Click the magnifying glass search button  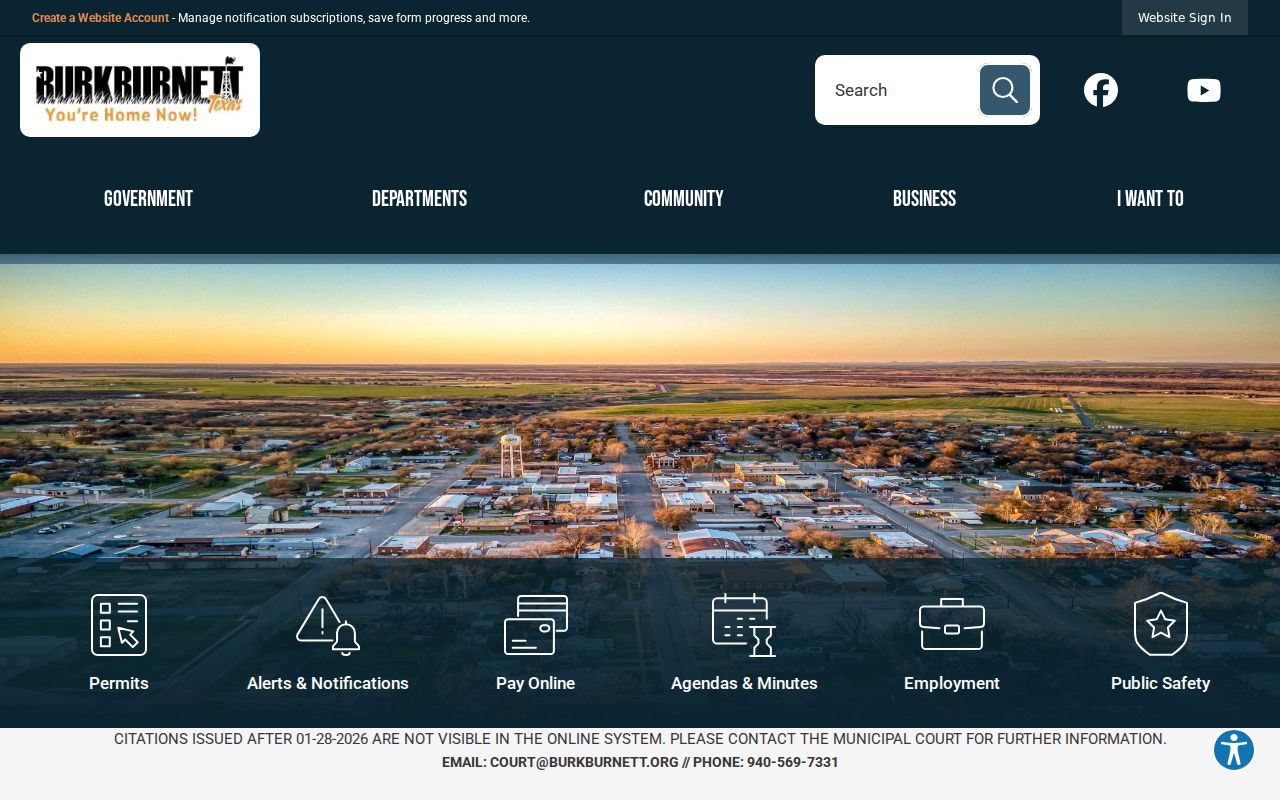(x=1005, y=90)
